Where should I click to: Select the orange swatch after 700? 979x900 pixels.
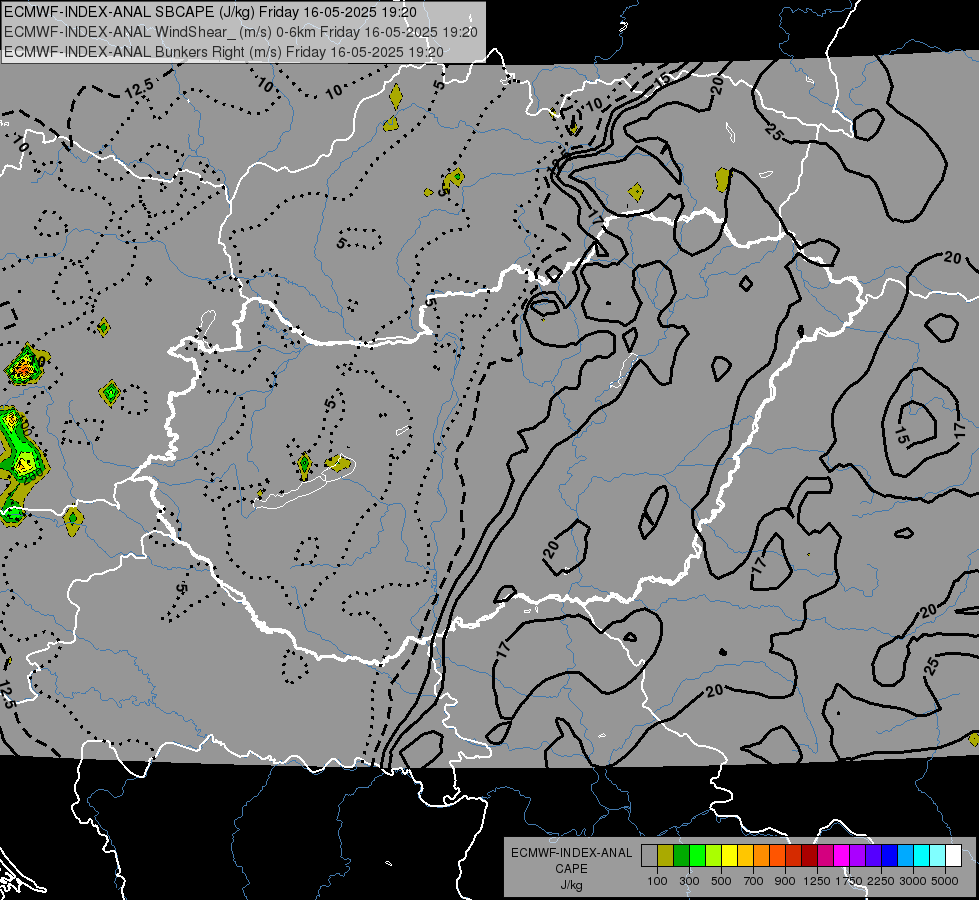(x=762, y=856)
